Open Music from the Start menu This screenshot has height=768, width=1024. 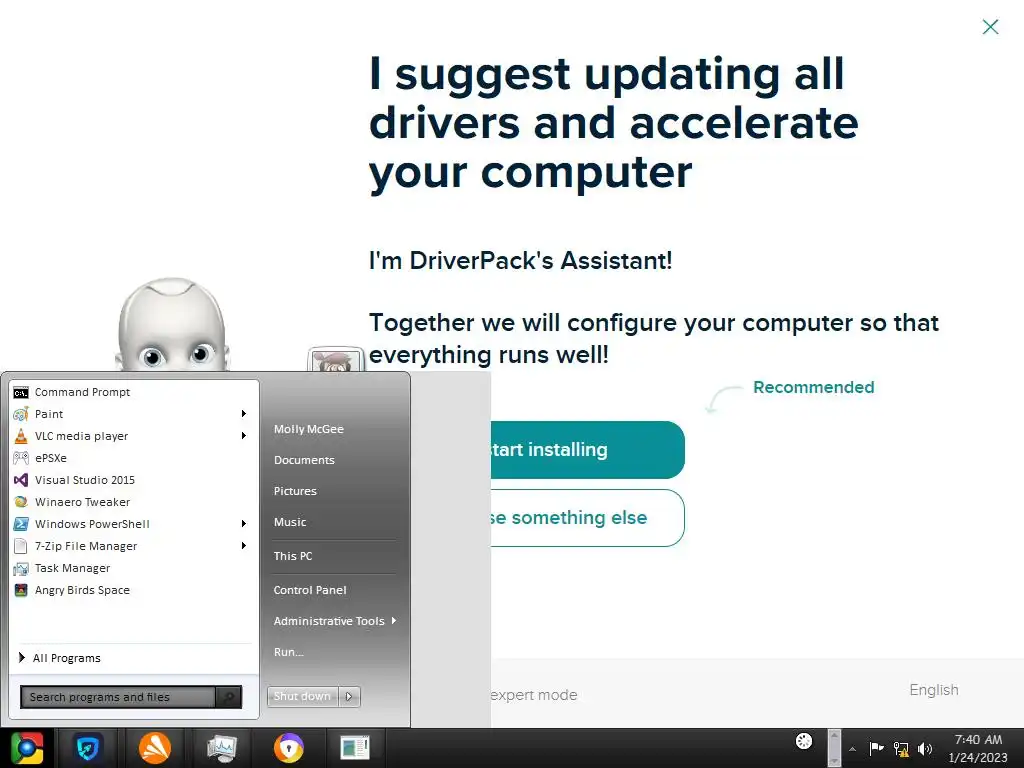coord(289,522)
